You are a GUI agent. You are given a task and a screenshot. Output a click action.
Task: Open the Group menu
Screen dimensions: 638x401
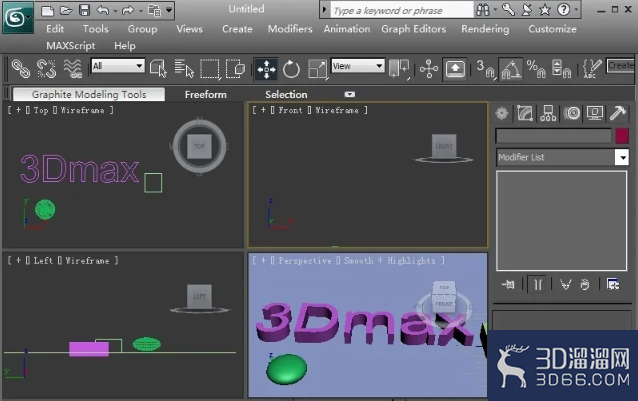tap(142, 29)
